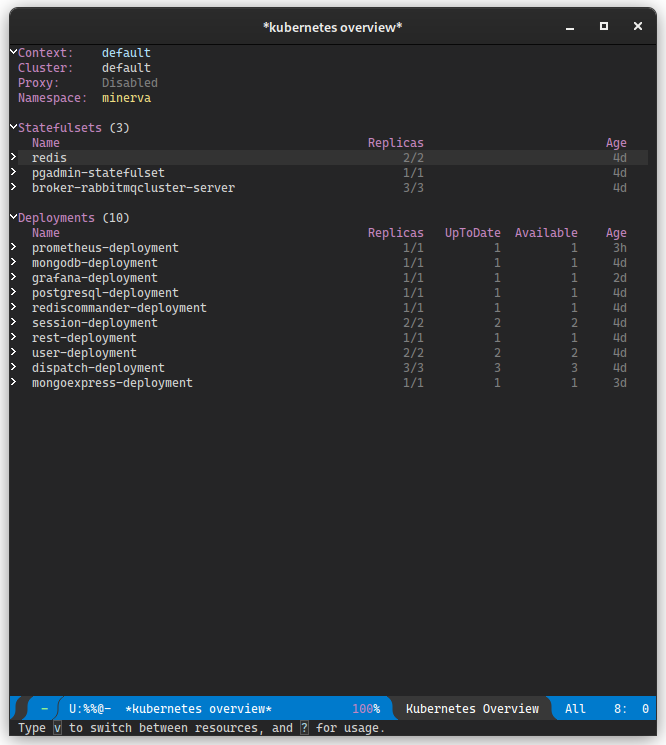
Task: Click the All position indicator
Action: 575,709
